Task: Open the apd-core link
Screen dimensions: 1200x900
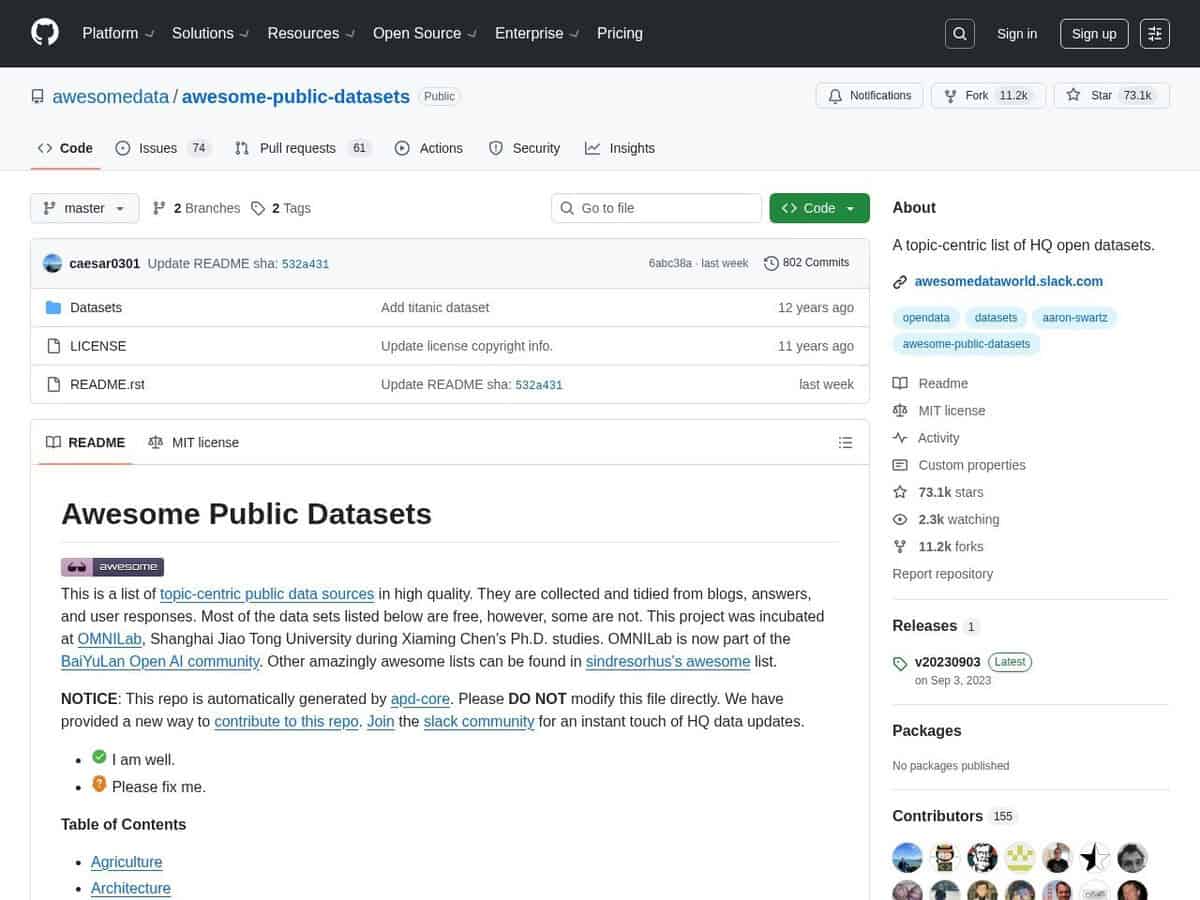Action: [x=420, y=699]
